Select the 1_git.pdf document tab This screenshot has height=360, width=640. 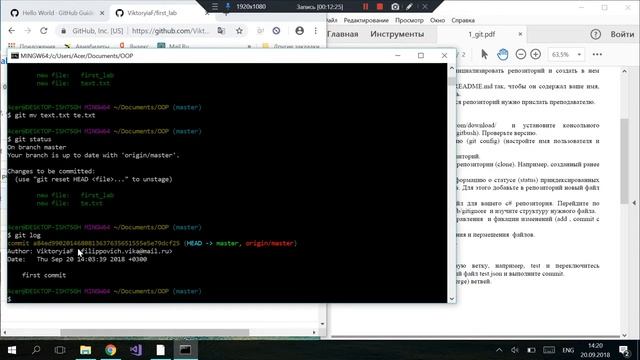coord(482,35)
